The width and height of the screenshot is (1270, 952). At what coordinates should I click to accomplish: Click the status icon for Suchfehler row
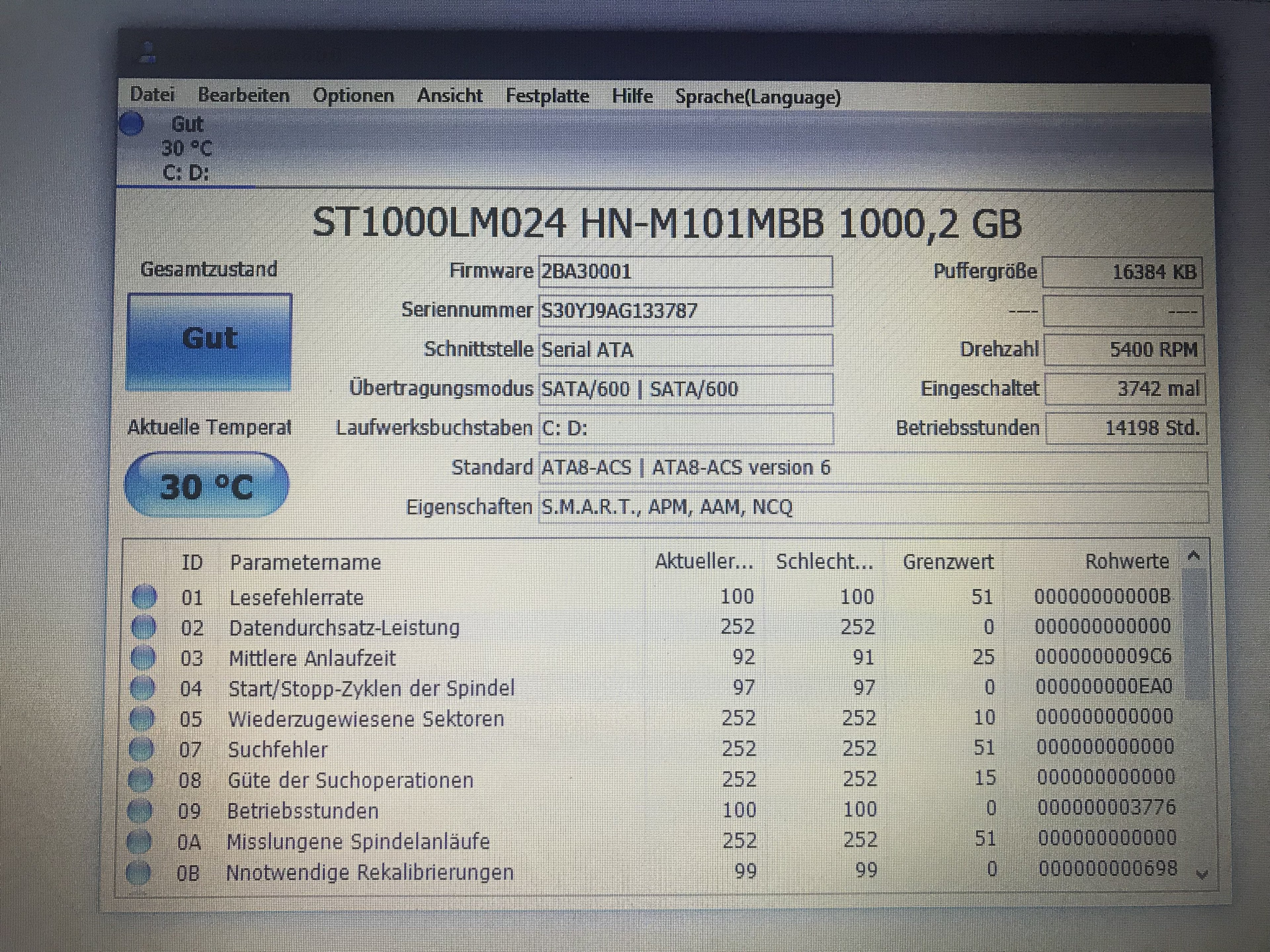(141, 749)
